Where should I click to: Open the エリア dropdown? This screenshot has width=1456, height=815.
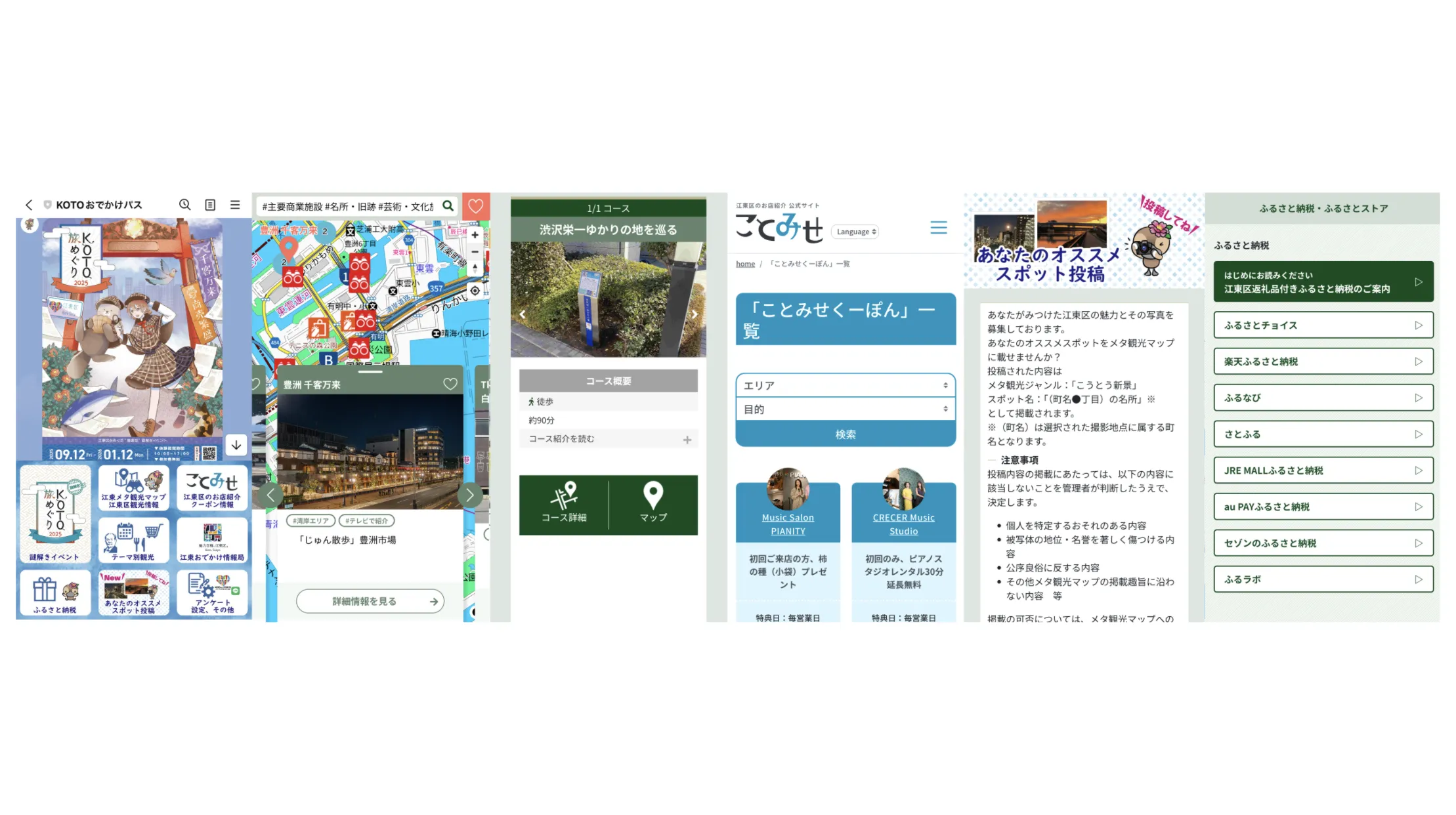[x=845, y=385]
